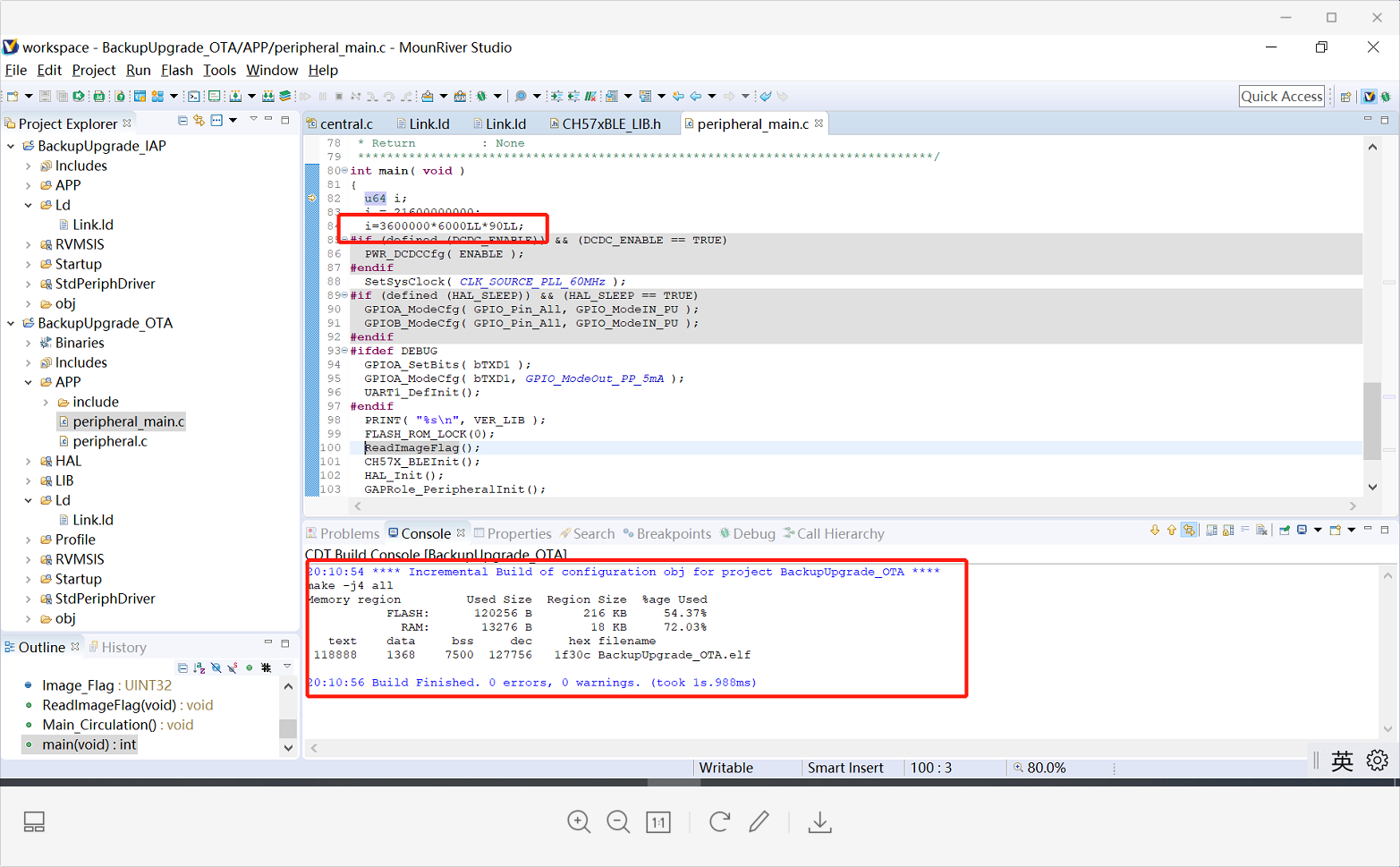Screen dimensions: 1400x867
Task: Switch to the central.c editor tab
Action: [340, 123]
